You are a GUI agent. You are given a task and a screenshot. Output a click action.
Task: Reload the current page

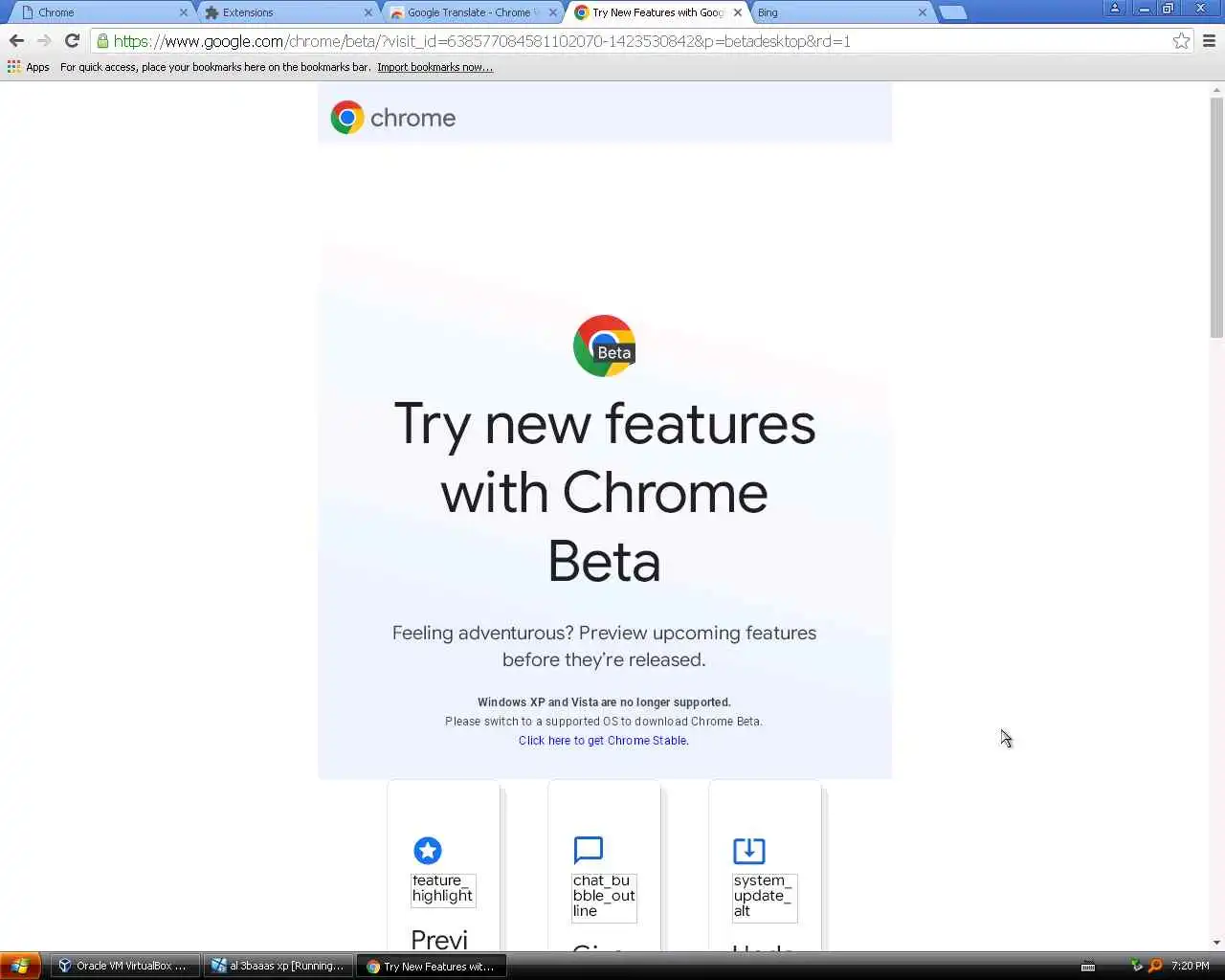pyautogui.click(x=72, y=41)
